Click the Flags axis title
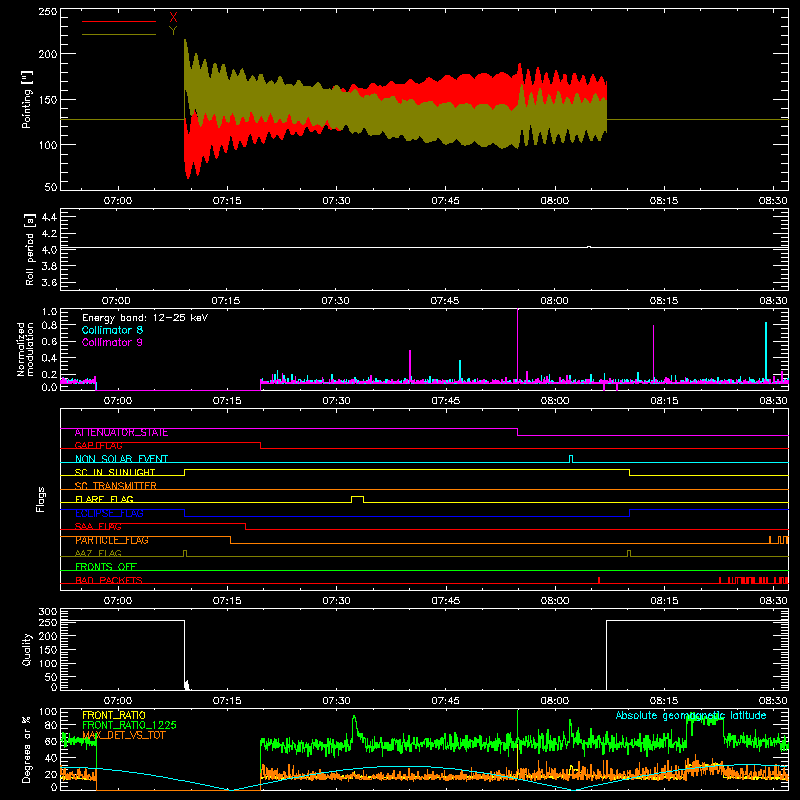 pos(41,499)
